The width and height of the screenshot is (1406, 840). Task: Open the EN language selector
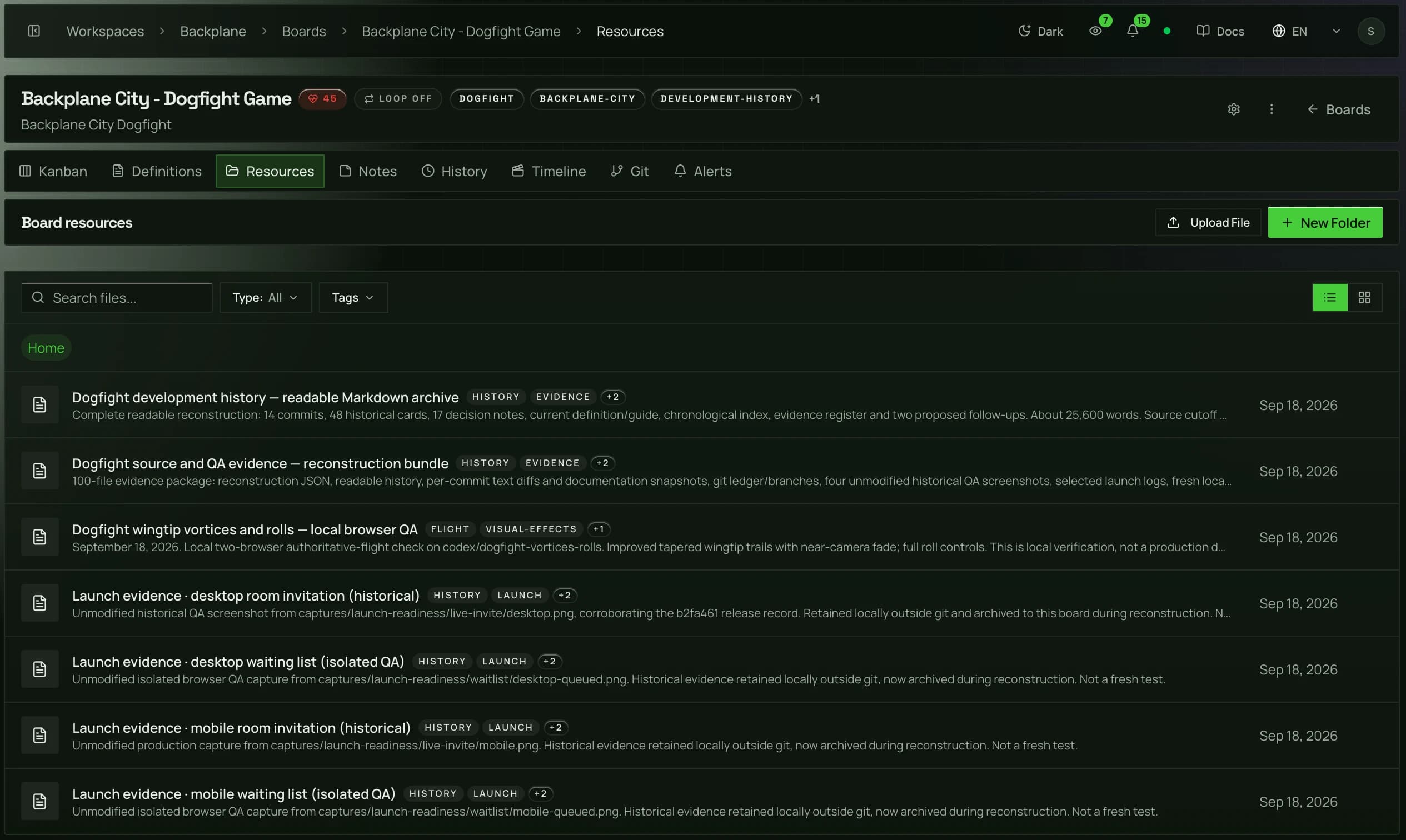[x=1289, y=31]
